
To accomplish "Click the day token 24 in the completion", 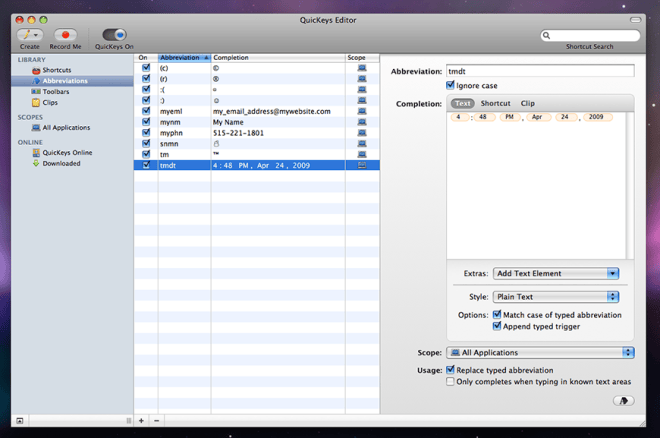I will point(565,117).
